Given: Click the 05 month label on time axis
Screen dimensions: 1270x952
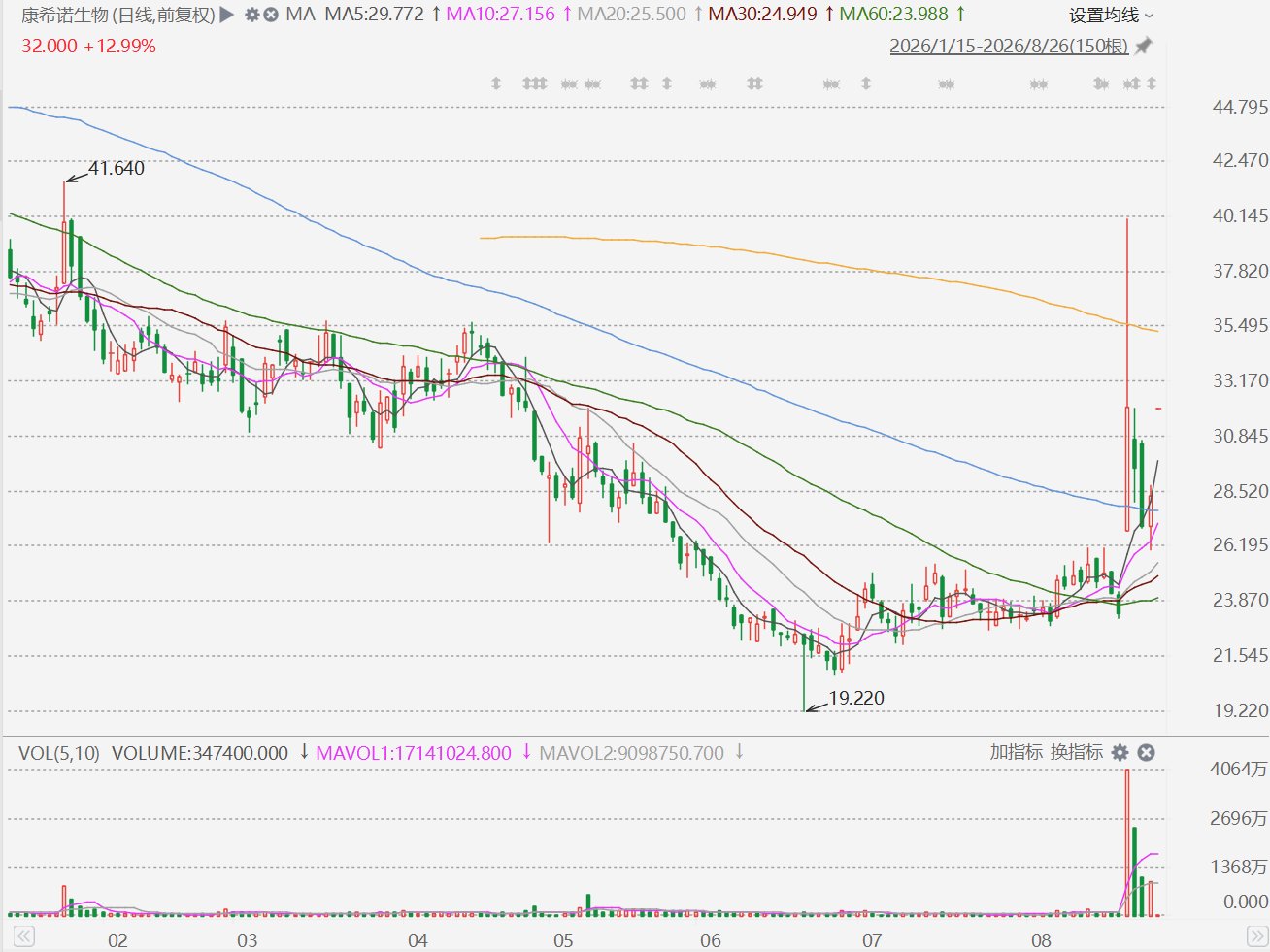Looking at the screenshot, I should (563, 940).
